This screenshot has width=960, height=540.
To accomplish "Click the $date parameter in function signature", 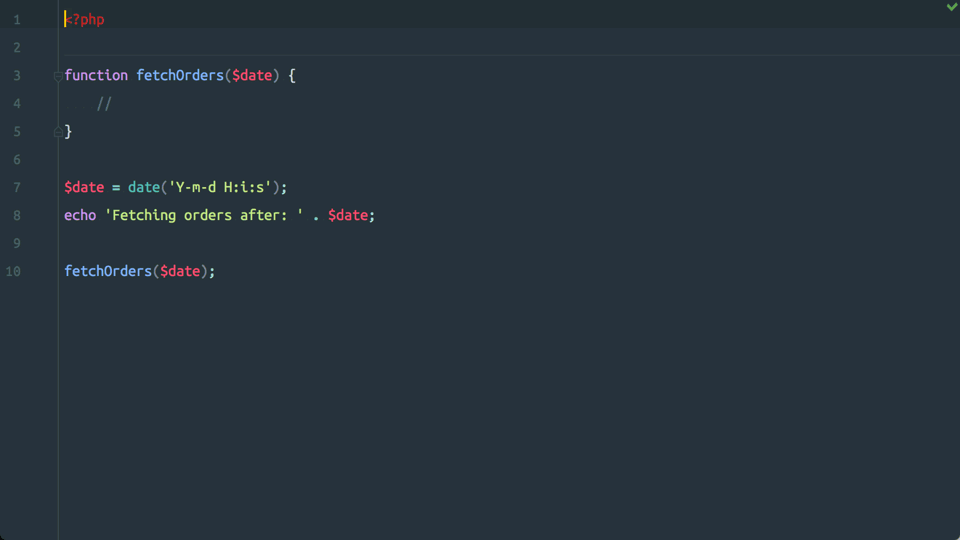I will point(252,75).
